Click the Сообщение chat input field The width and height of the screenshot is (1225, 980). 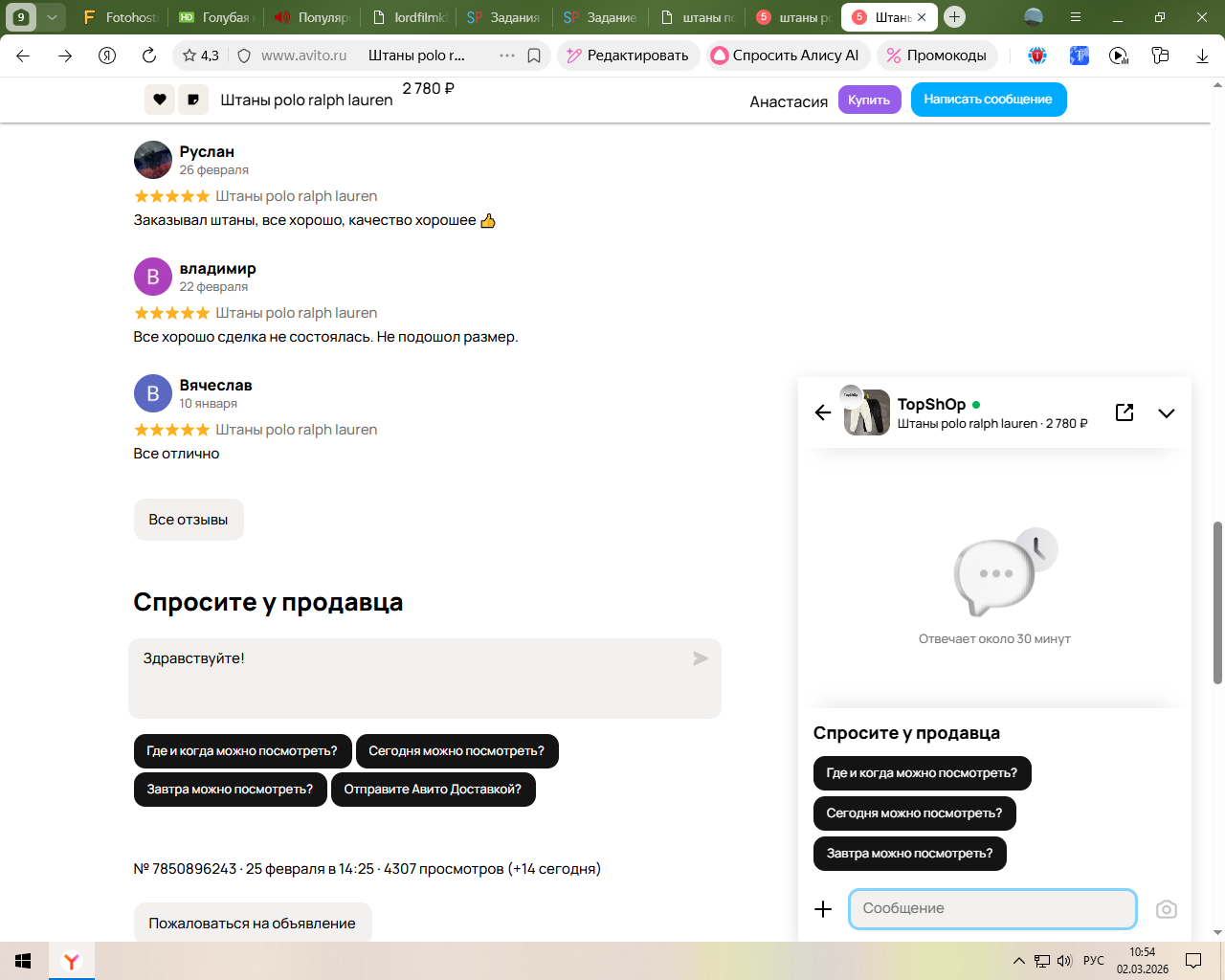point(992,909)
